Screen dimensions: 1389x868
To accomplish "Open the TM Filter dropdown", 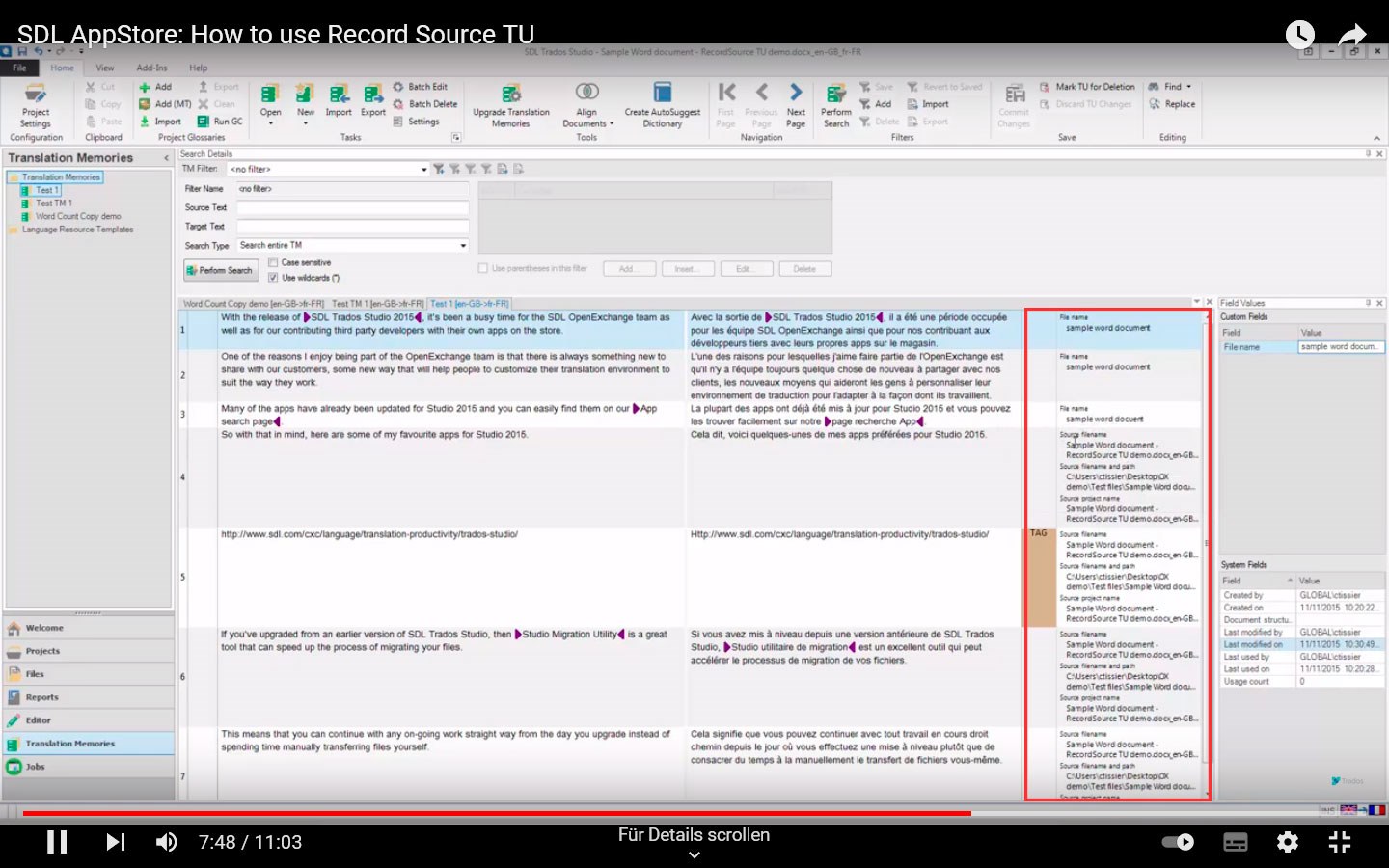I will coord(422,168).
